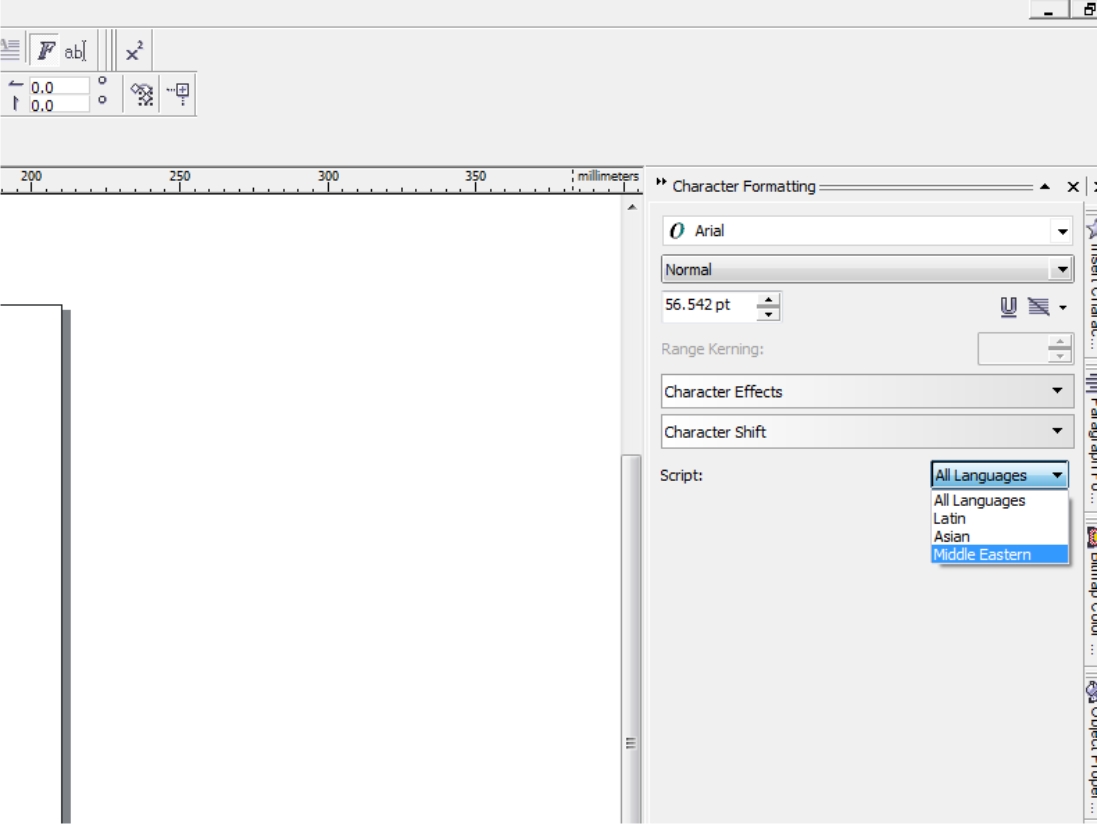Open the Paragraph Formatting docker tab
1097x824 pixels.
pyautogui.click(x=1091, y=437)
